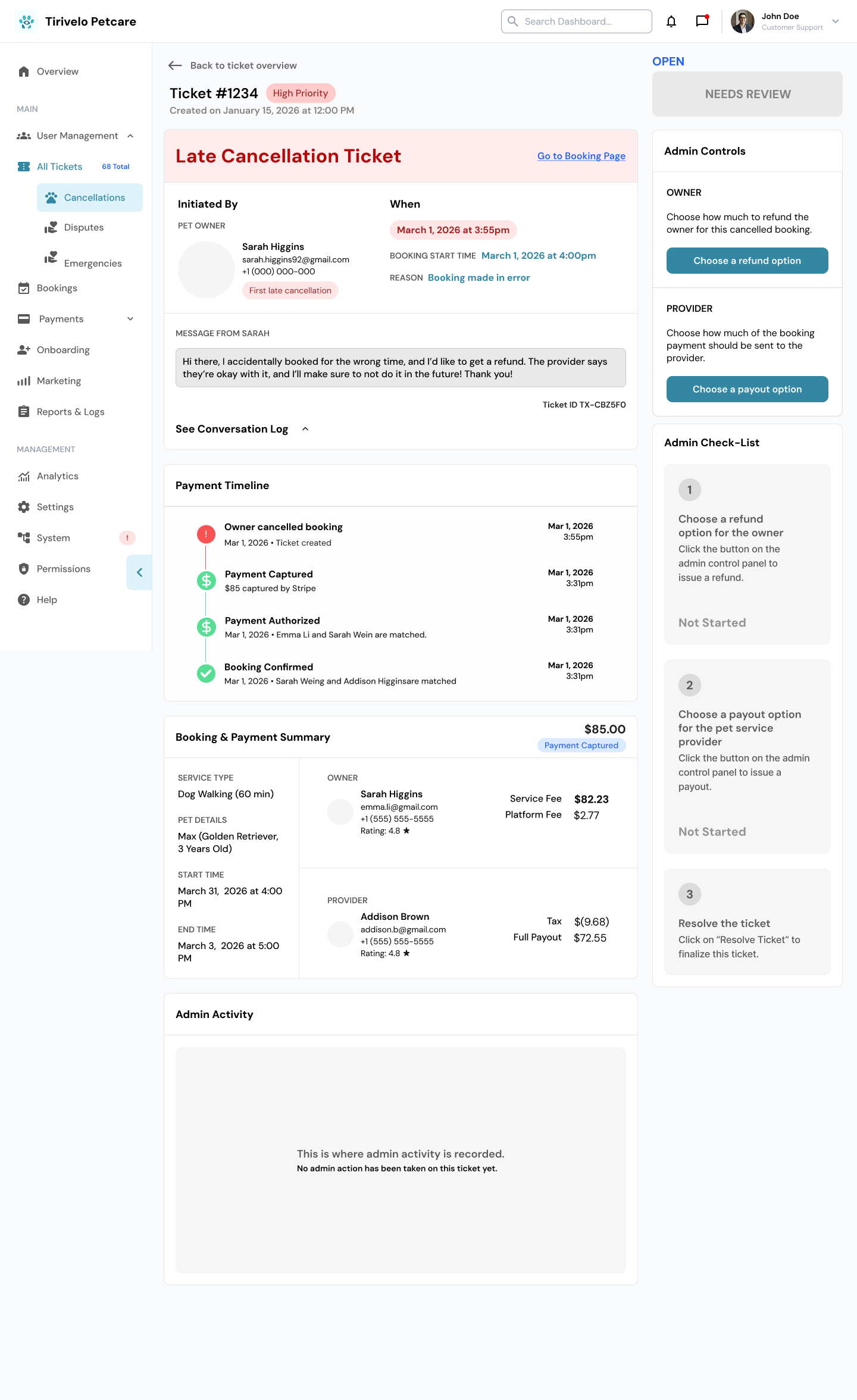Collapse the User Management chevron
This screenshot has height=1400, width=857.
[130, 136]
